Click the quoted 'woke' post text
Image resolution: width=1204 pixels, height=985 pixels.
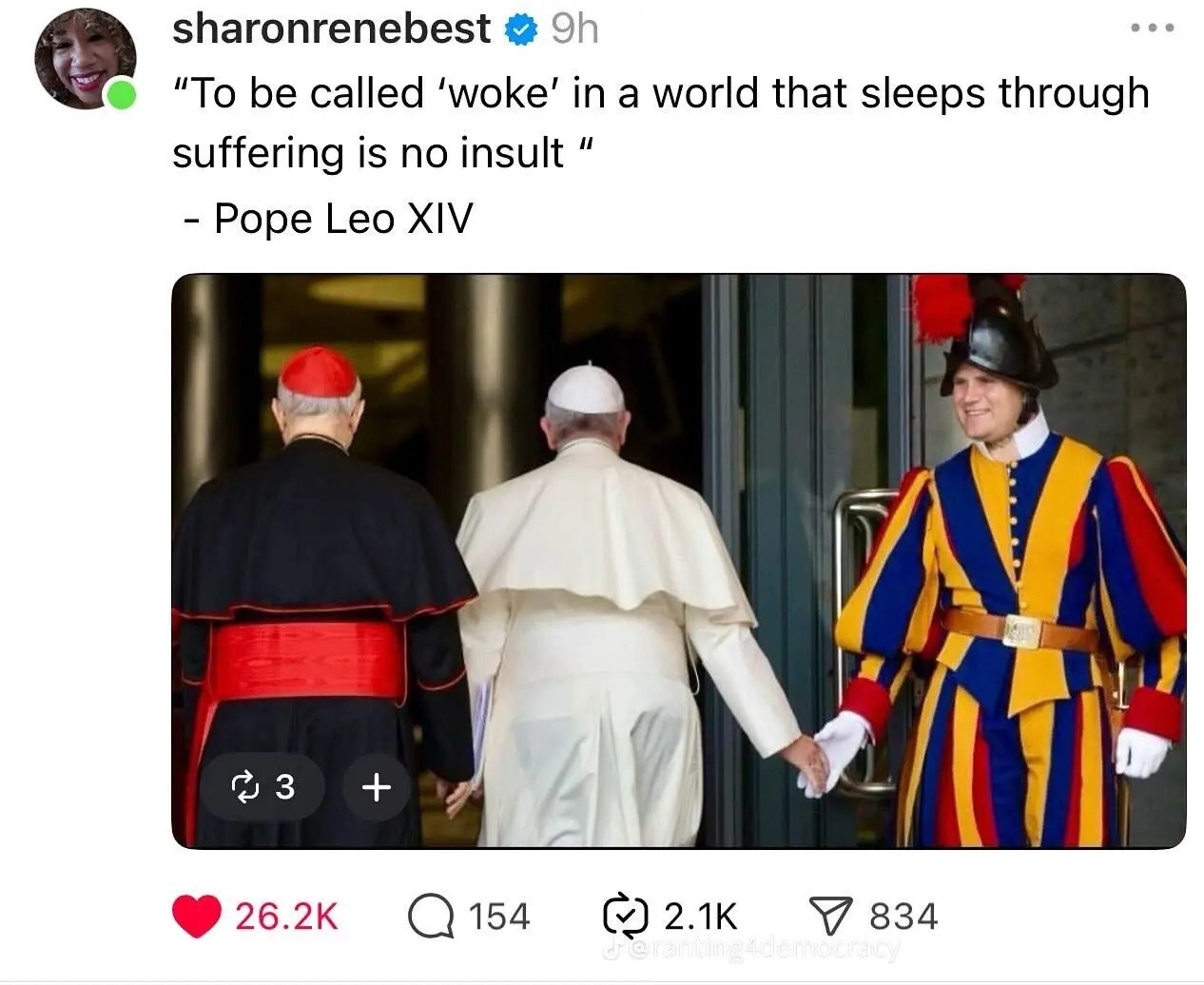661,123
